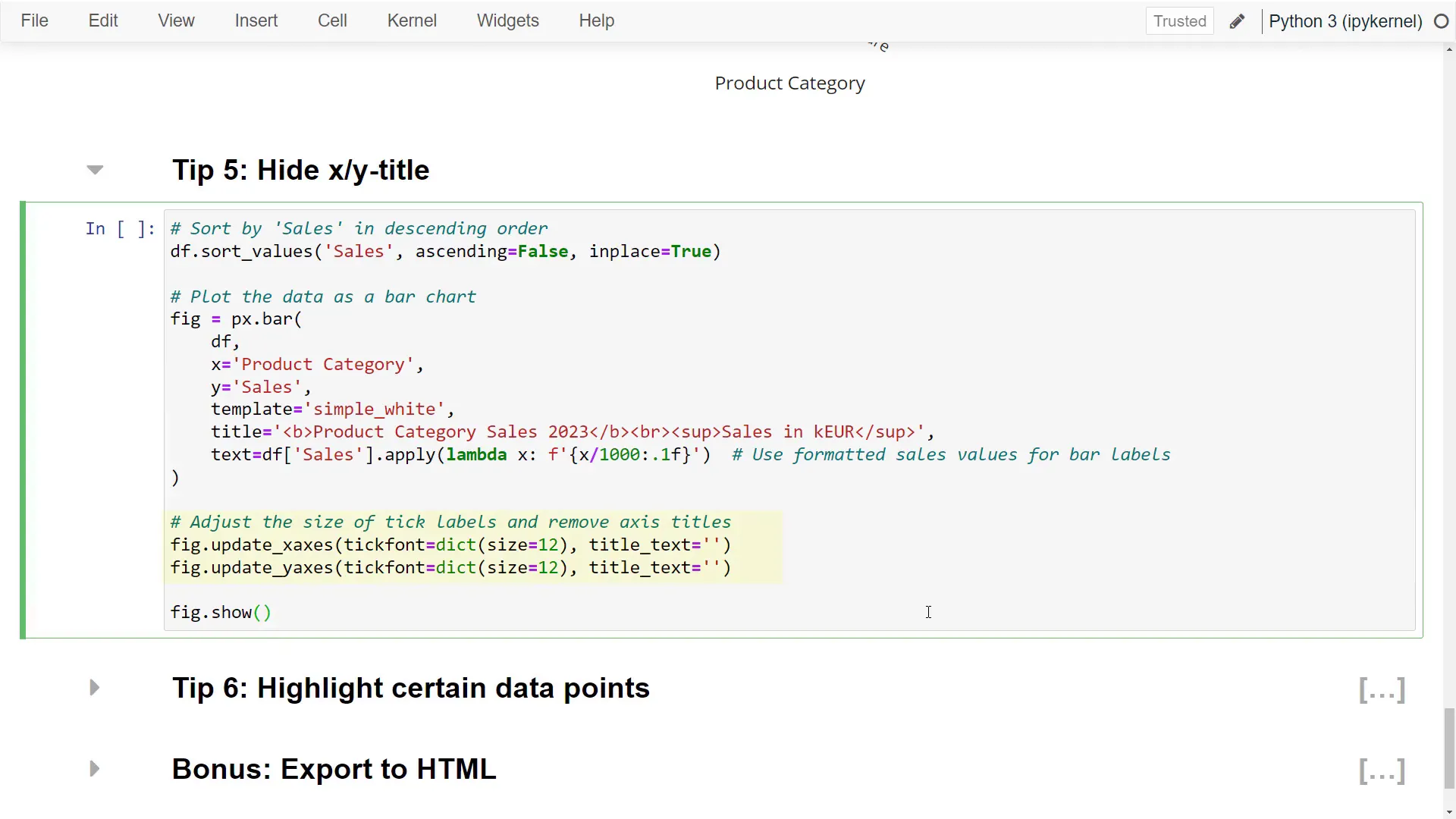Click collapsed ellipsis beside Tip 6 heading
Image resolution: width=1456 pixels, height=819 pixels.
pyautogui.click(x=1382, y=690)
